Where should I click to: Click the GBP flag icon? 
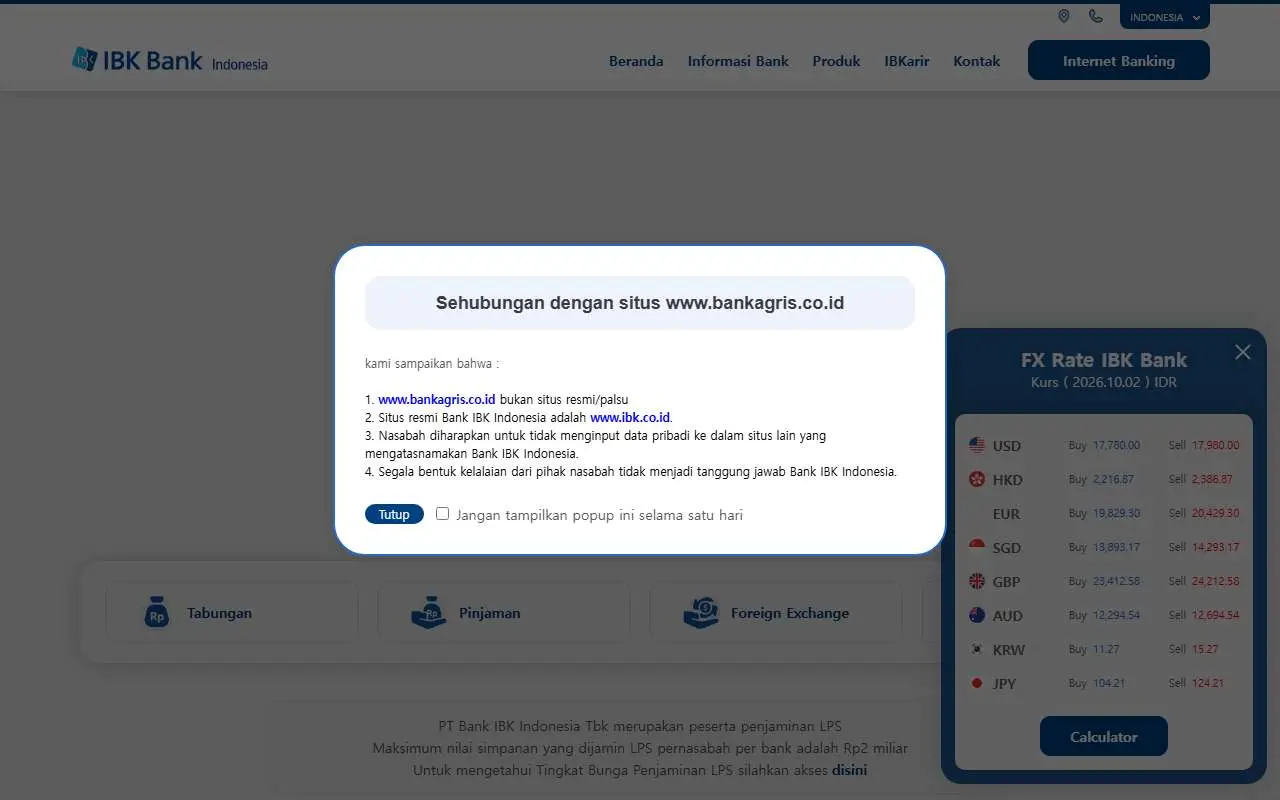tap(977, 582)
